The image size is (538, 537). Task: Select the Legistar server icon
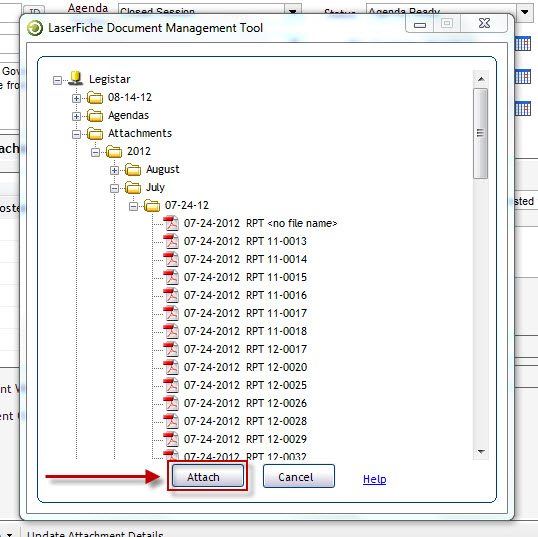point(75,79)
